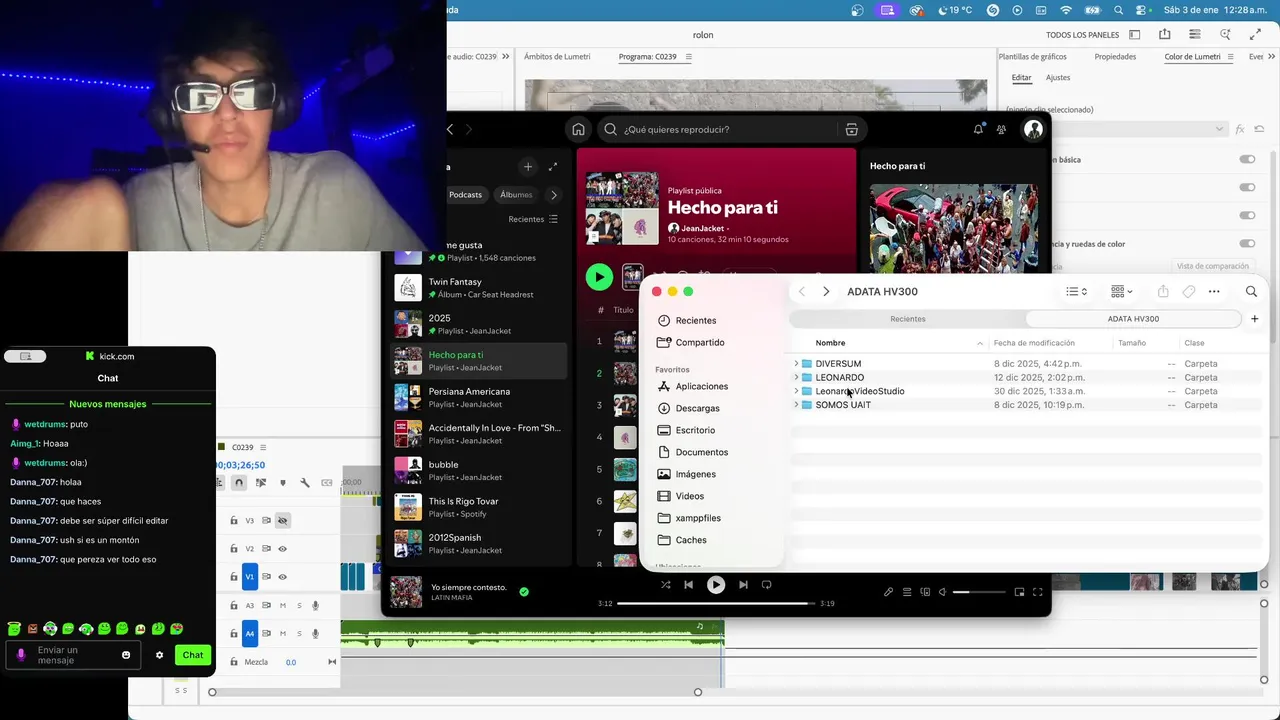Toggle V3 track output eye in Premiere
The image size is (1280, 720).
coord(282,521)
